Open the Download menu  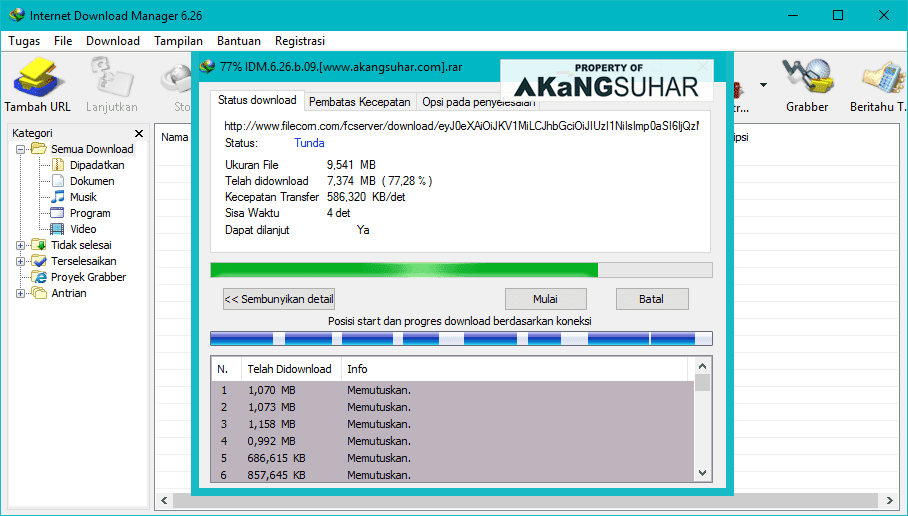point(113,41)
